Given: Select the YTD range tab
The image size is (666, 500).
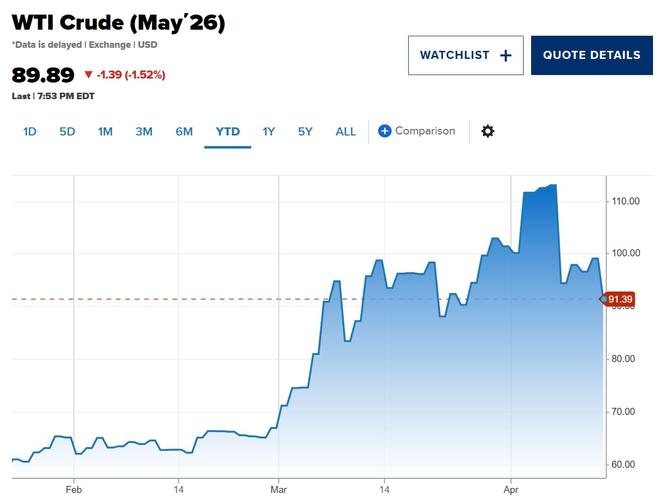Looking at the screenshot, I should (228, 132).
